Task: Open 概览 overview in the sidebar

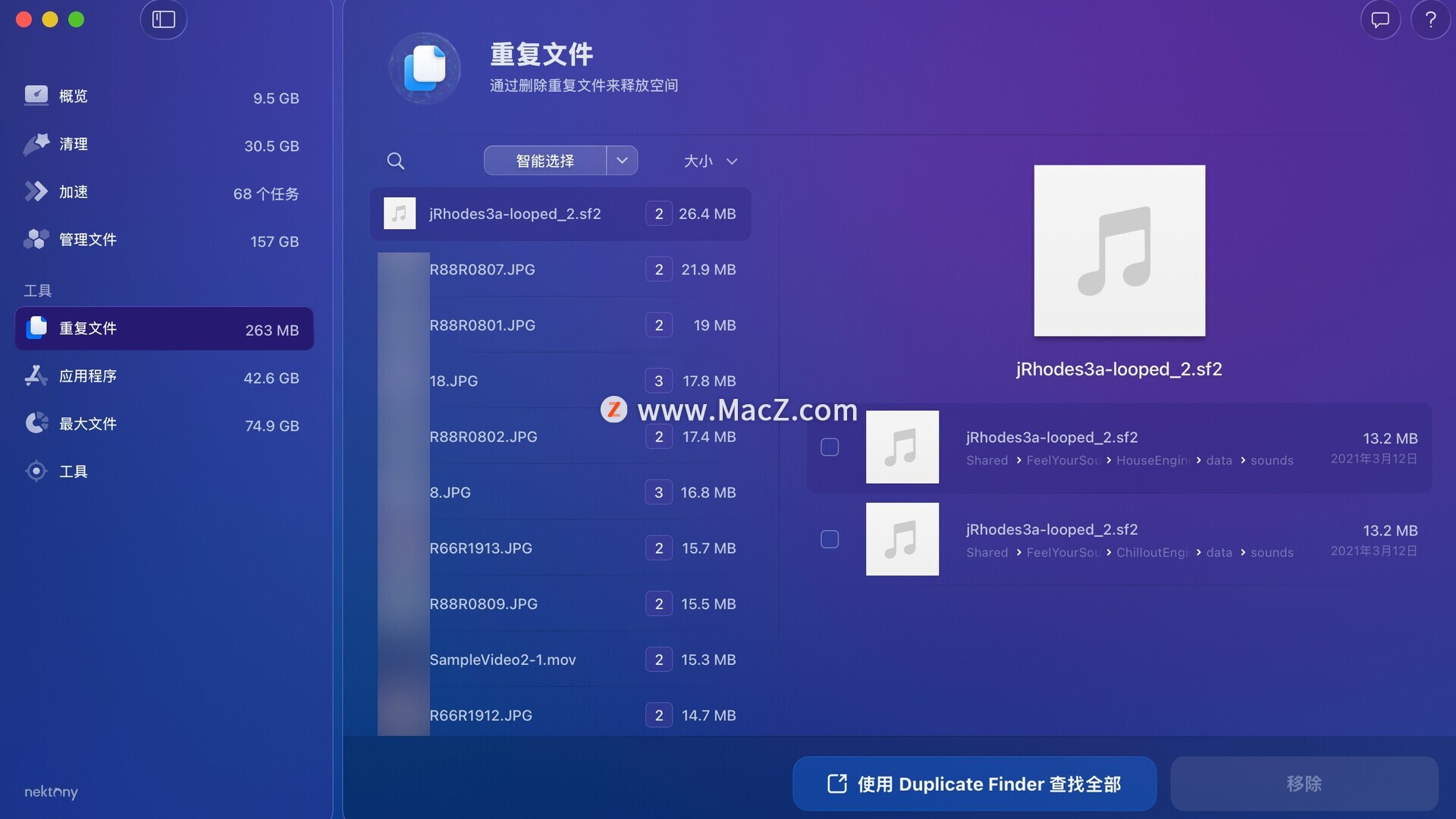Action: 74,96
